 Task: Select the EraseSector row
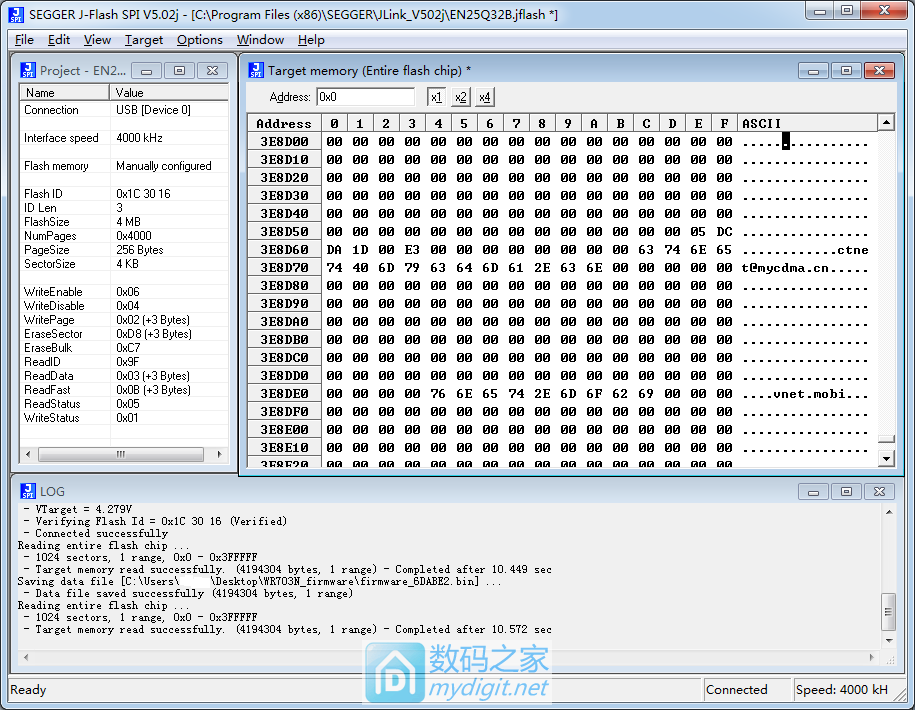pos(124,334)
